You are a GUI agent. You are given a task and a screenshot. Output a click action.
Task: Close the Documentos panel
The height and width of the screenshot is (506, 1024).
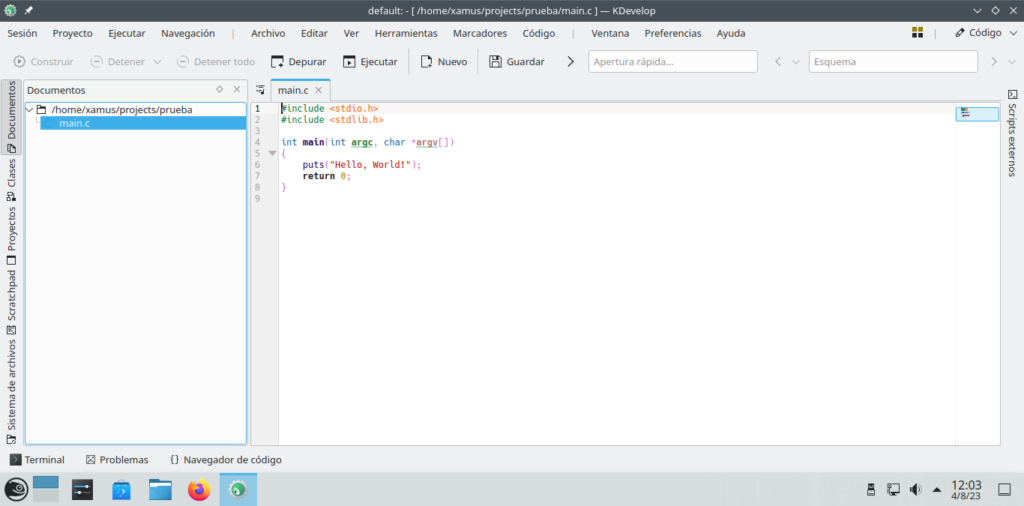(x=237, y=89)
